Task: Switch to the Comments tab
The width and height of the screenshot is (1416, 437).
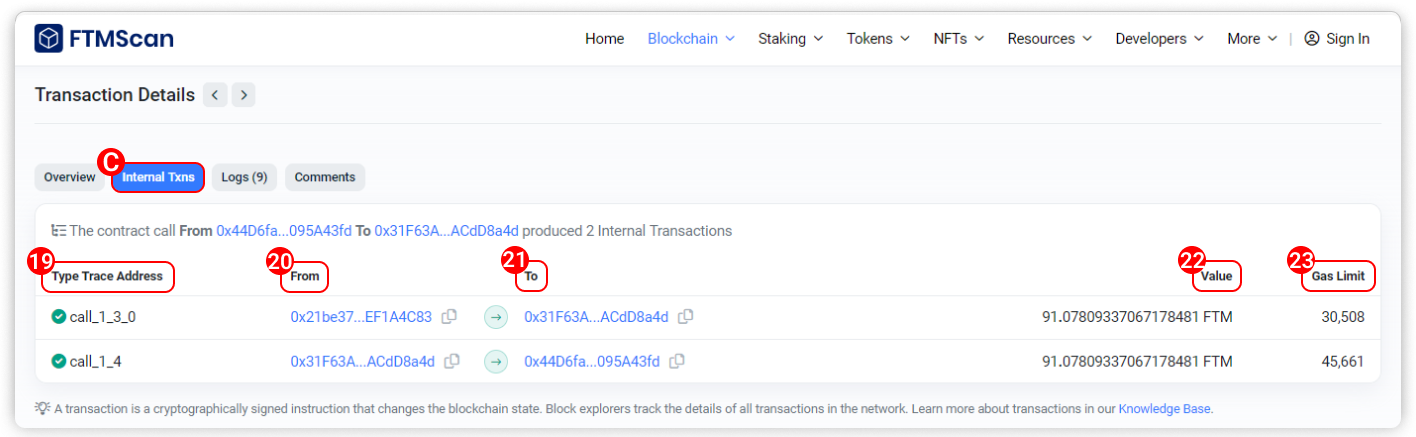Action: [325, 177]
